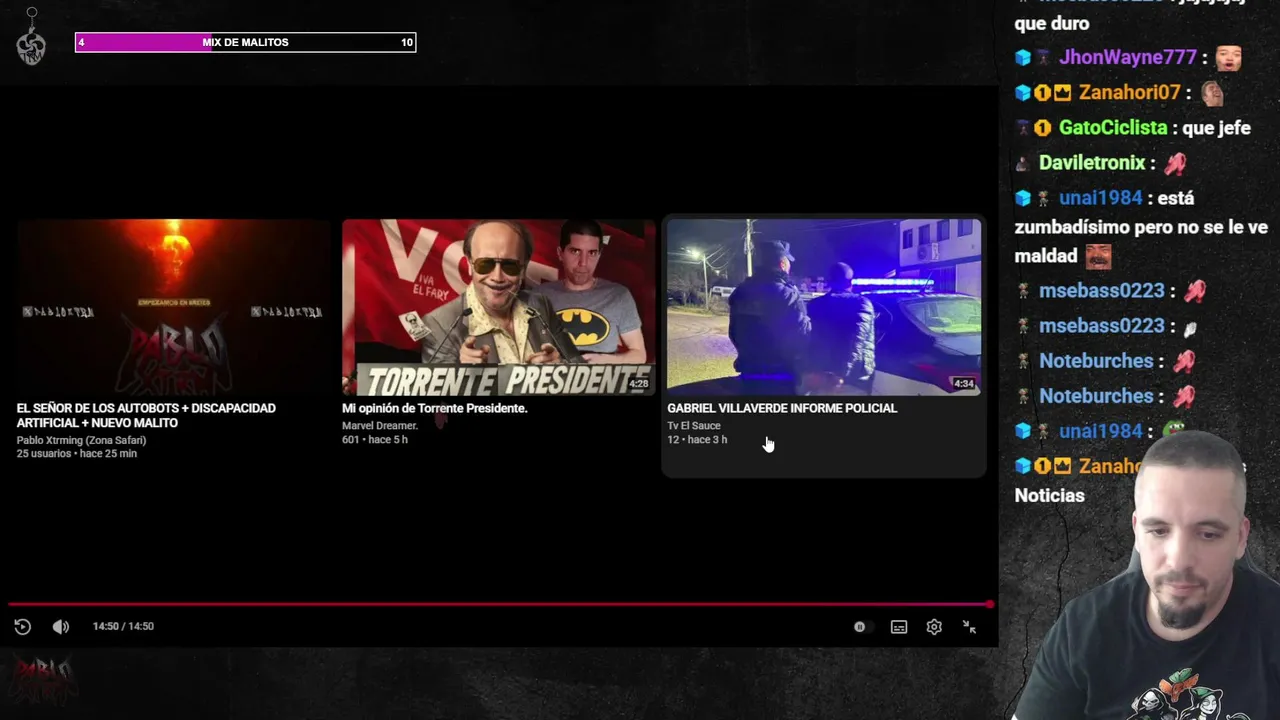The height and width of the screenshot is (720, 1280).
Task: Select chat user GatoCiclista
Action: [x=1113, y=128]
